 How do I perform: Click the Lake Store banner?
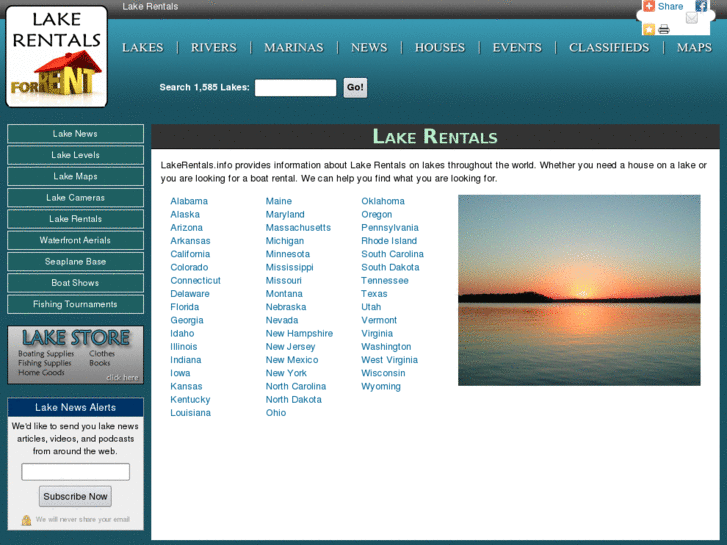click(x=76, y=355)
